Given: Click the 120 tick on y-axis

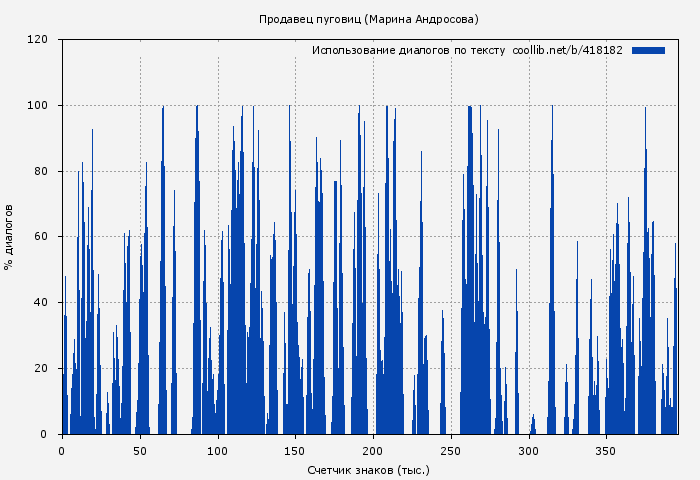Looking at the screenshot, I should (38, 40).
